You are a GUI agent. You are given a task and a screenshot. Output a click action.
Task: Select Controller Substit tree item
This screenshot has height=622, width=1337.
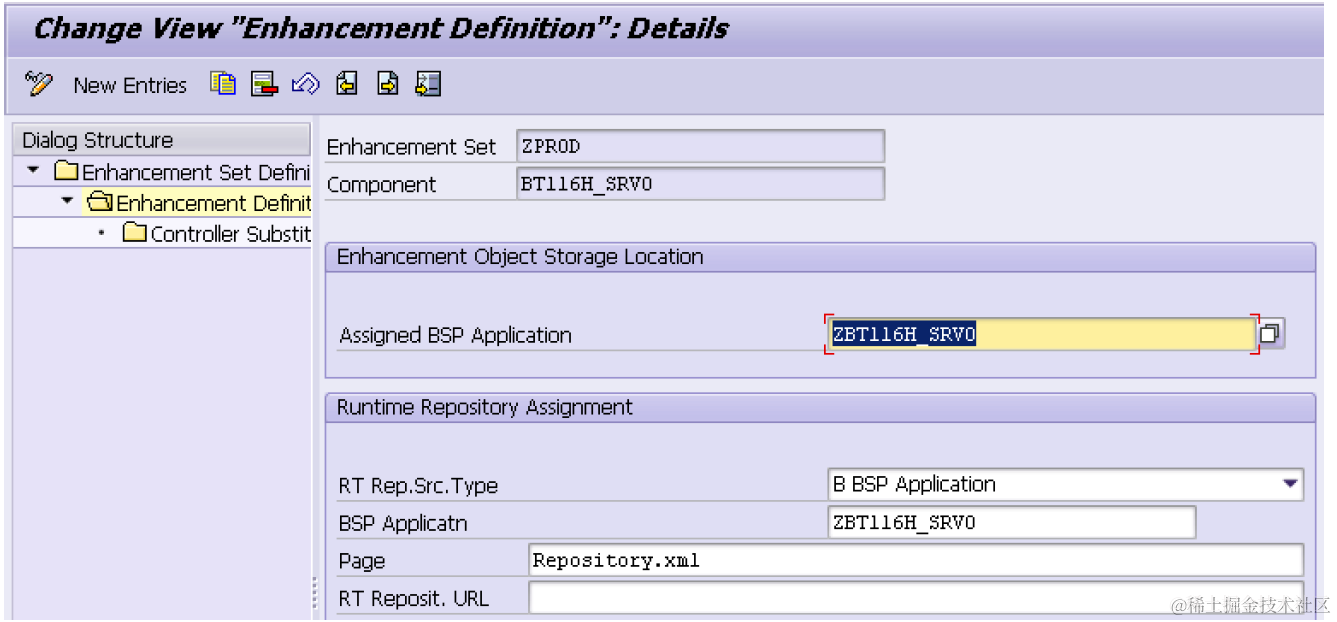(x=230, y=234)
